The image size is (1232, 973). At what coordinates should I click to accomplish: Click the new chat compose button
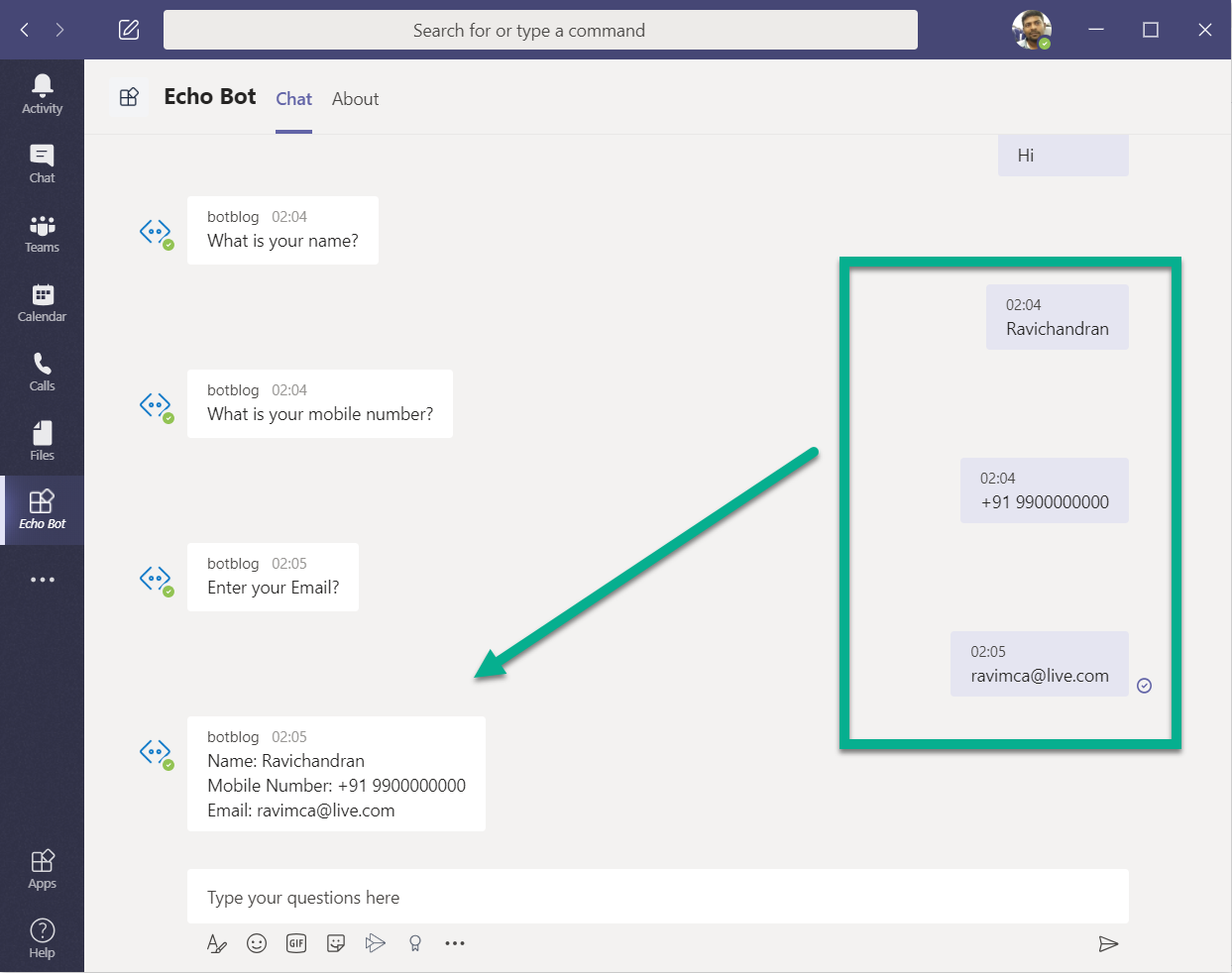pos(129,30)
